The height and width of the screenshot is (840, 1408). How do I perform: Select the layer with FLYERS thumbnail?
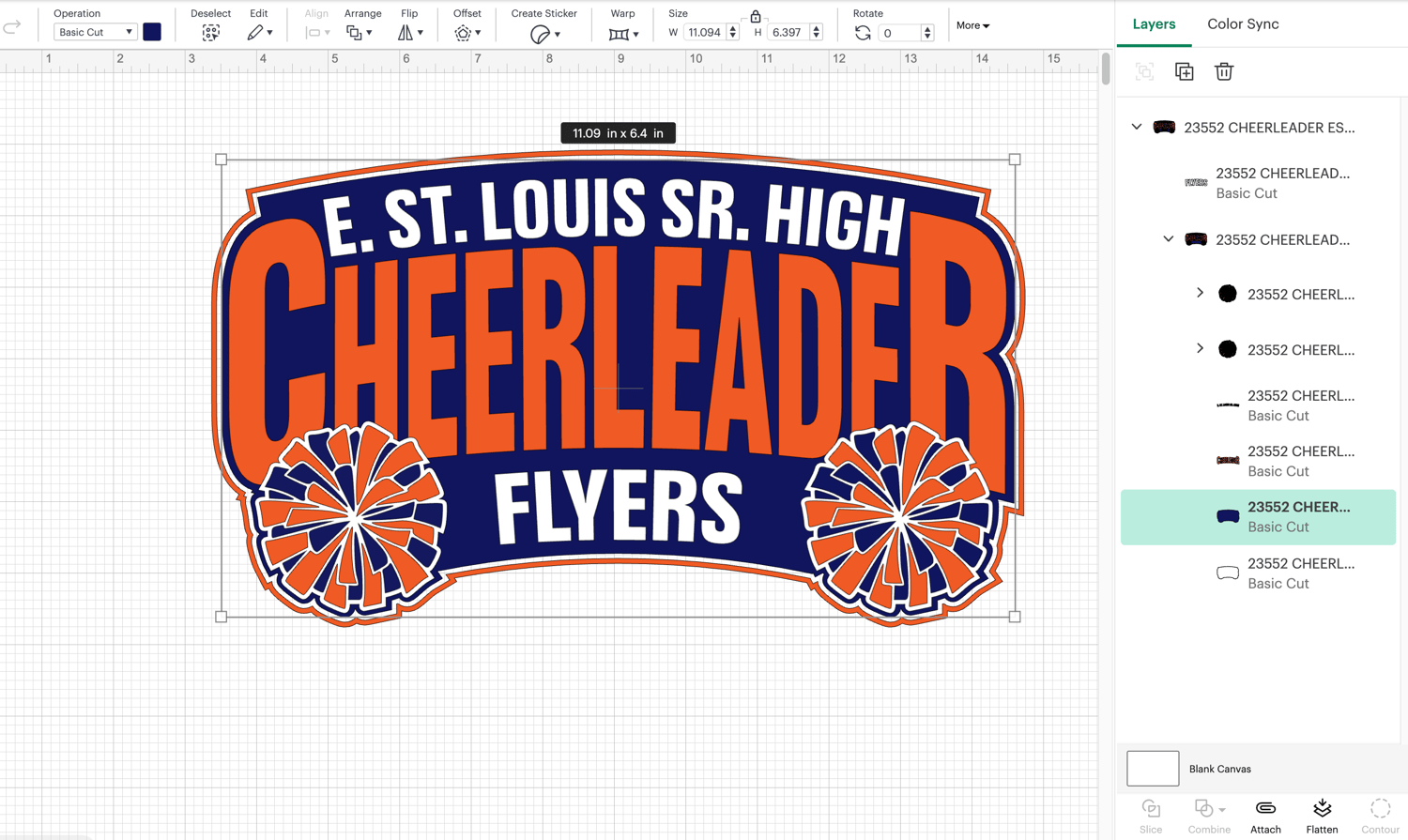click(1258, 183)
